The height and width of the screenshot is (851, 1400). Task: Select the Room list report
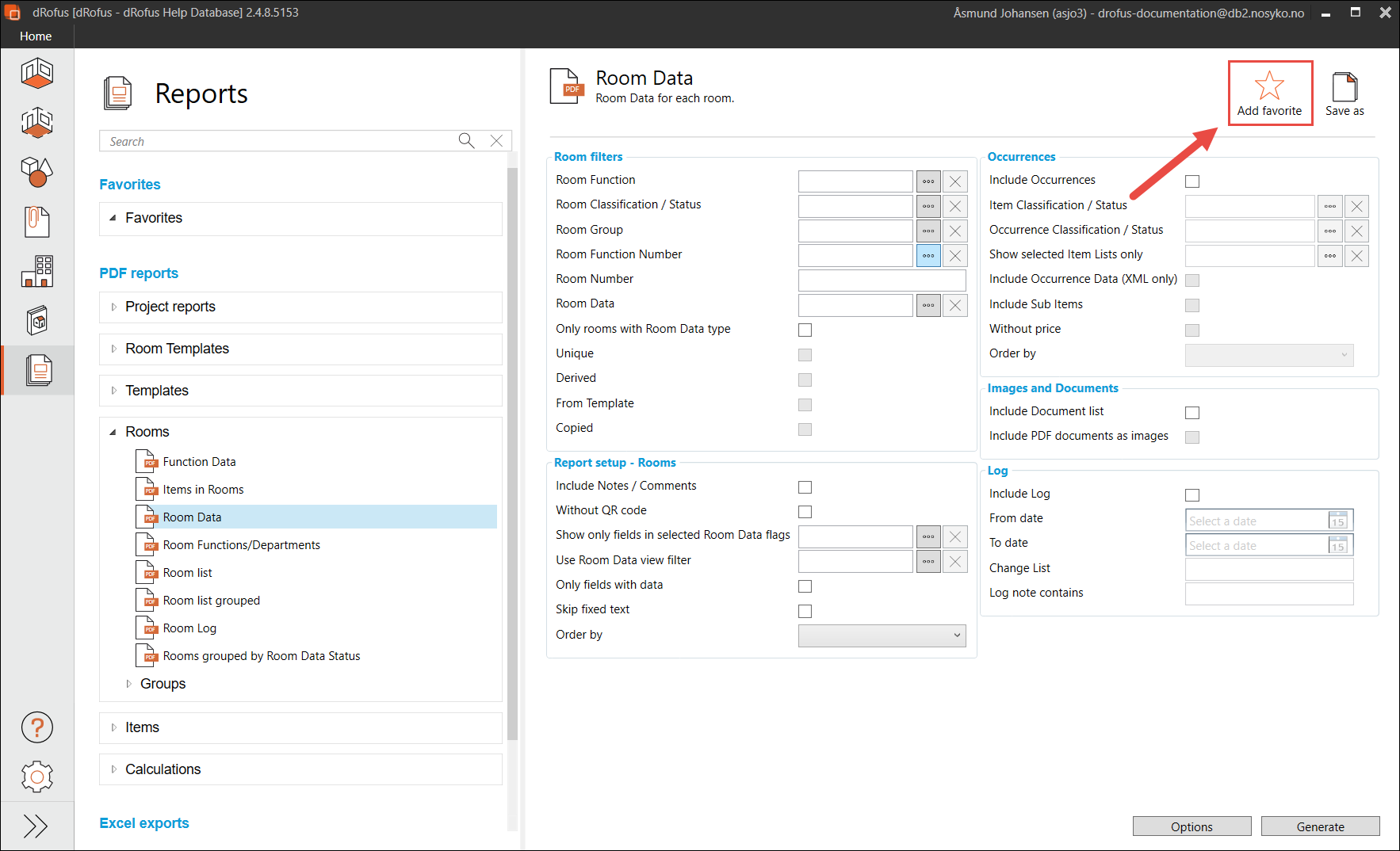tap(188, 573)
